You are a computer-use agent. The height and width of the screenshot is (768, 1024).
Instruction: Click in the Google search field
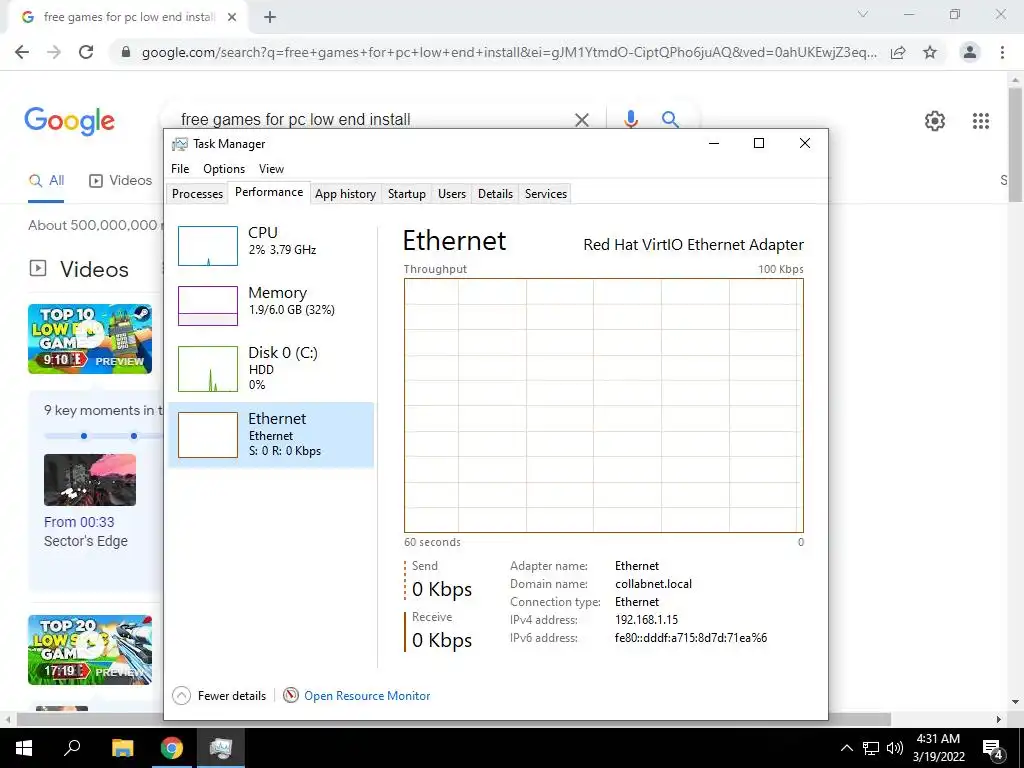[x=372, y=120]
